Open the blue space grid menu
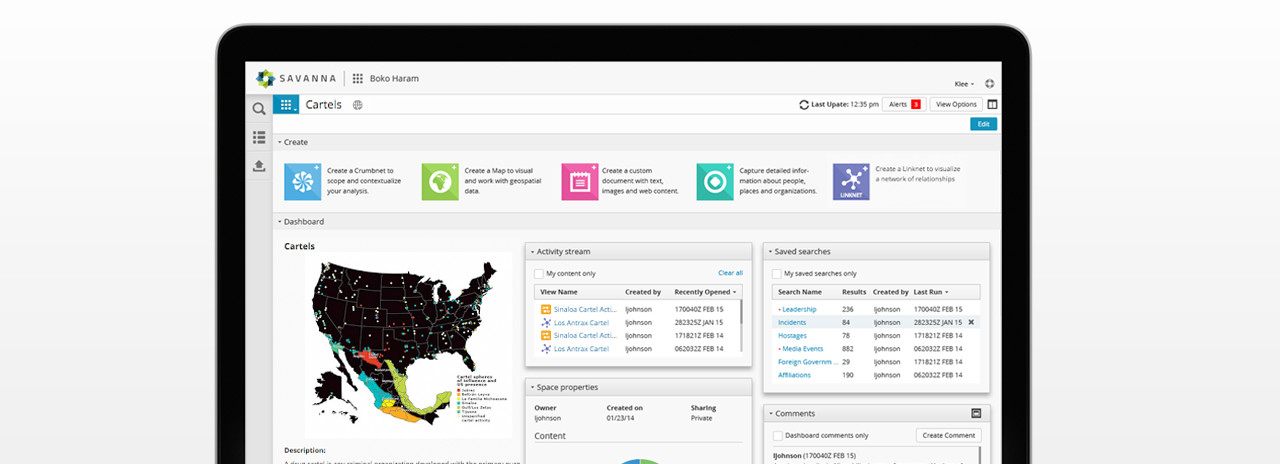The height and width of the screenshot is (464, 1280). pos(285,104)
